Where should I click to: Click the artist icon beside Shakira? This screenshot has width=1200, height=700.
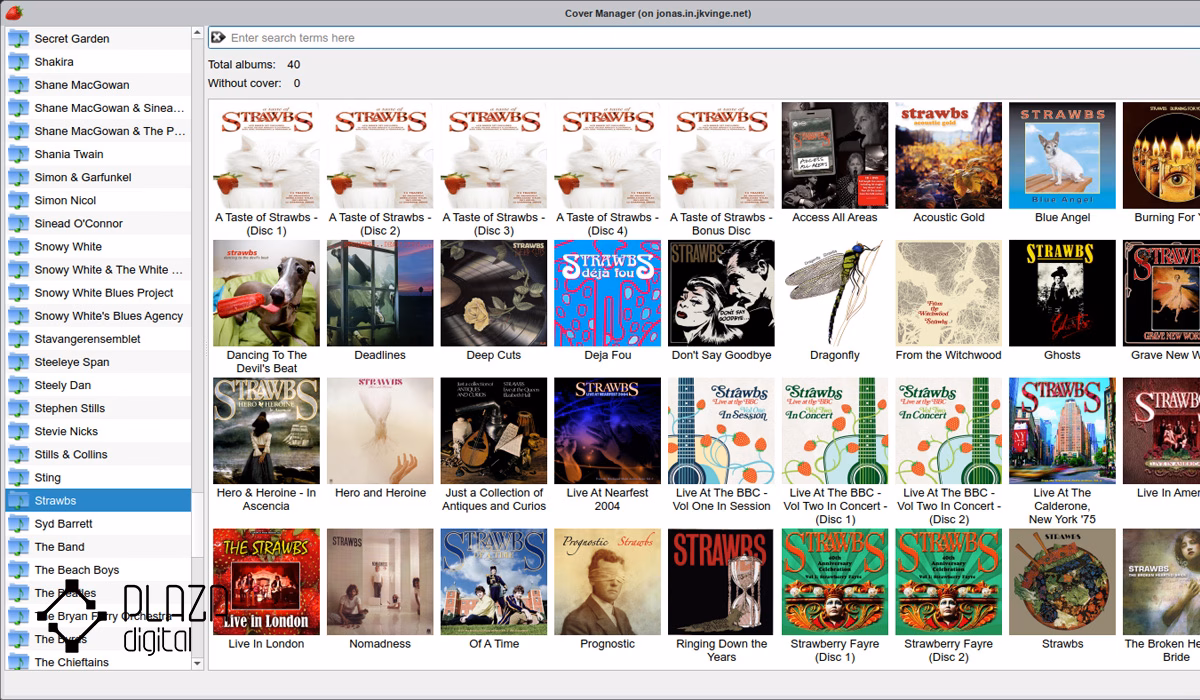coord(18,62)
